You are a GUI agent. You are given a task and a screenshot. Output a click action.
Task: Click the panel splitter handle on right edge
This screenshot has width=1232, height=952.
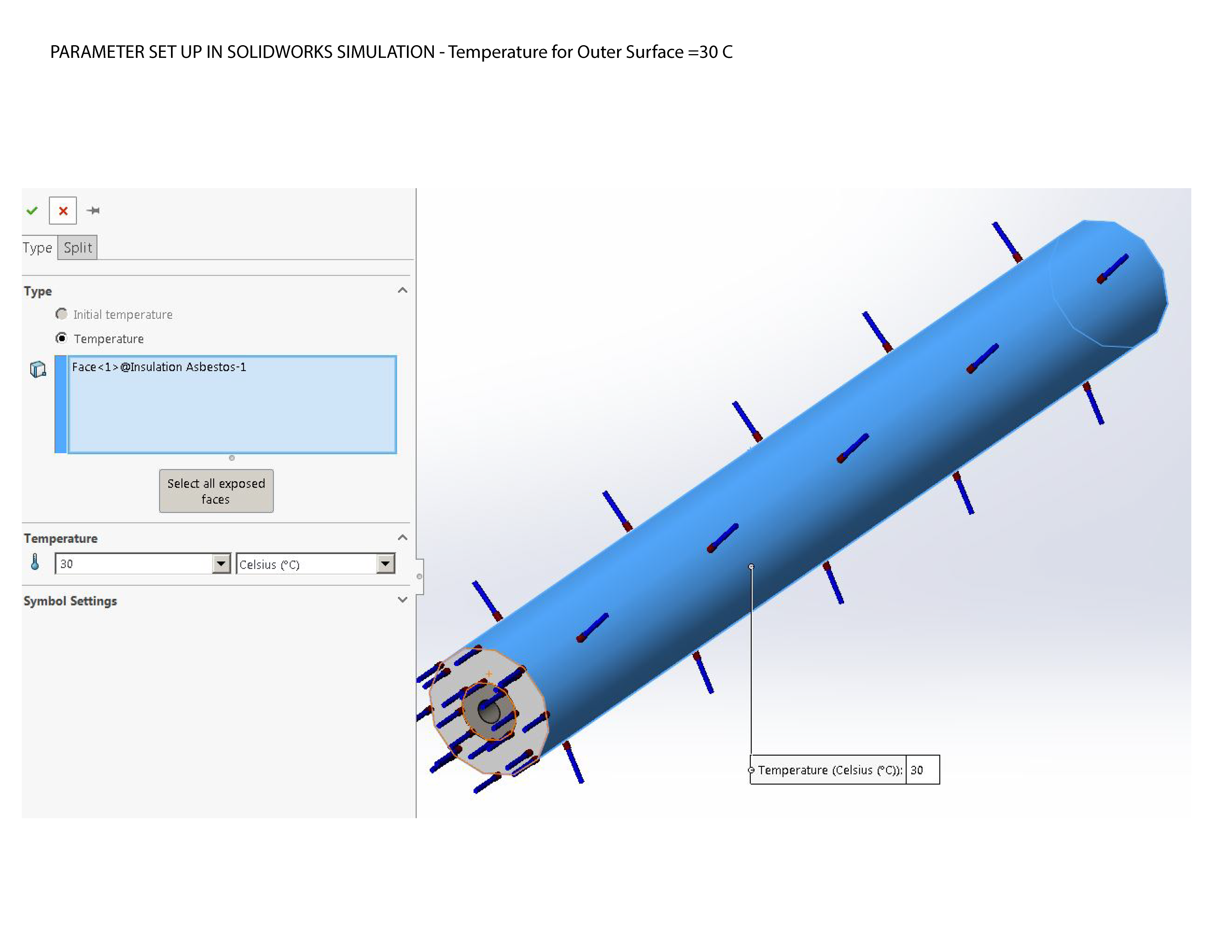click(x=419, y=576)
